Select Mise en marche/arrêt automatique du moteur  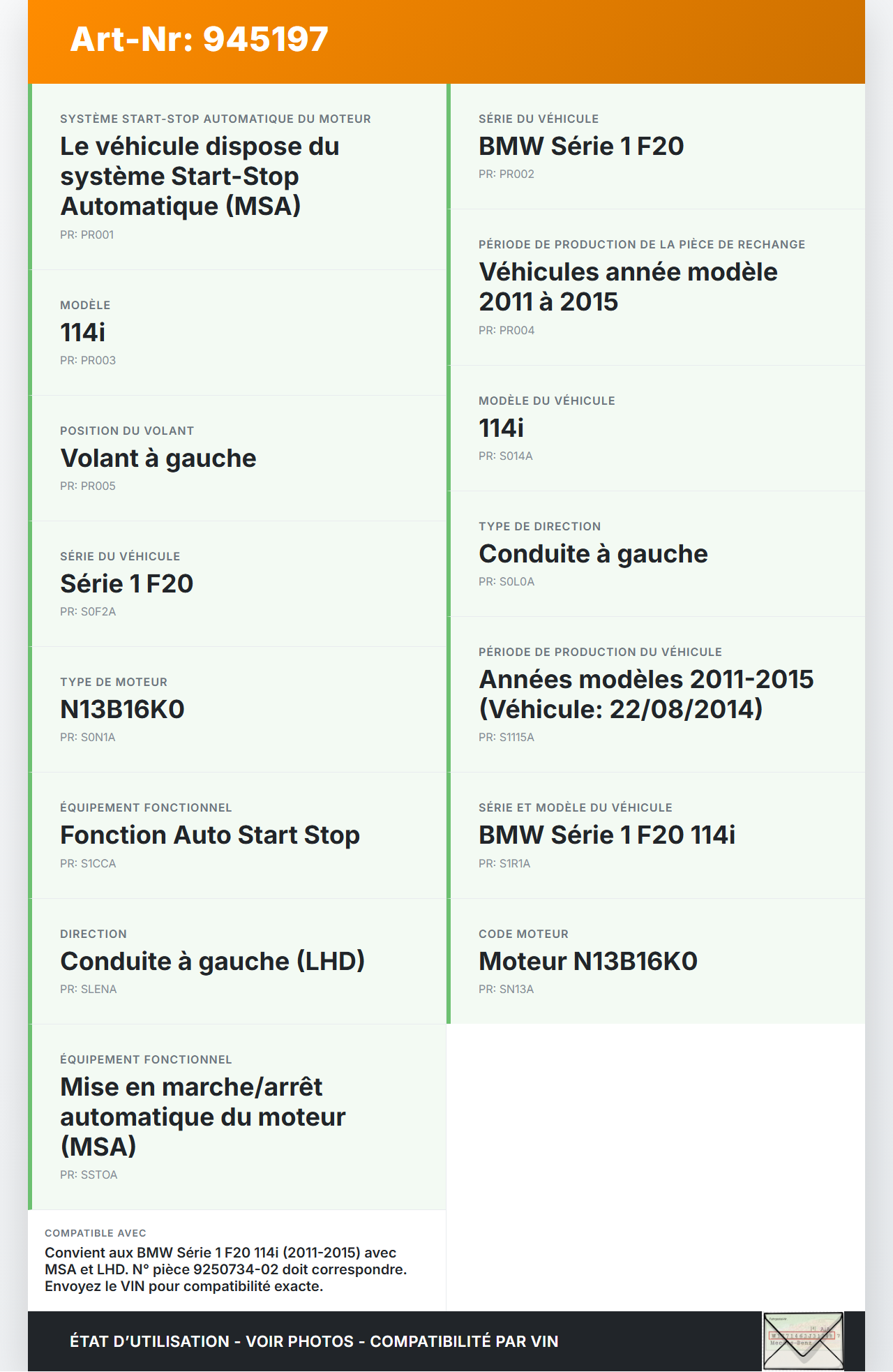[202, 1117]
